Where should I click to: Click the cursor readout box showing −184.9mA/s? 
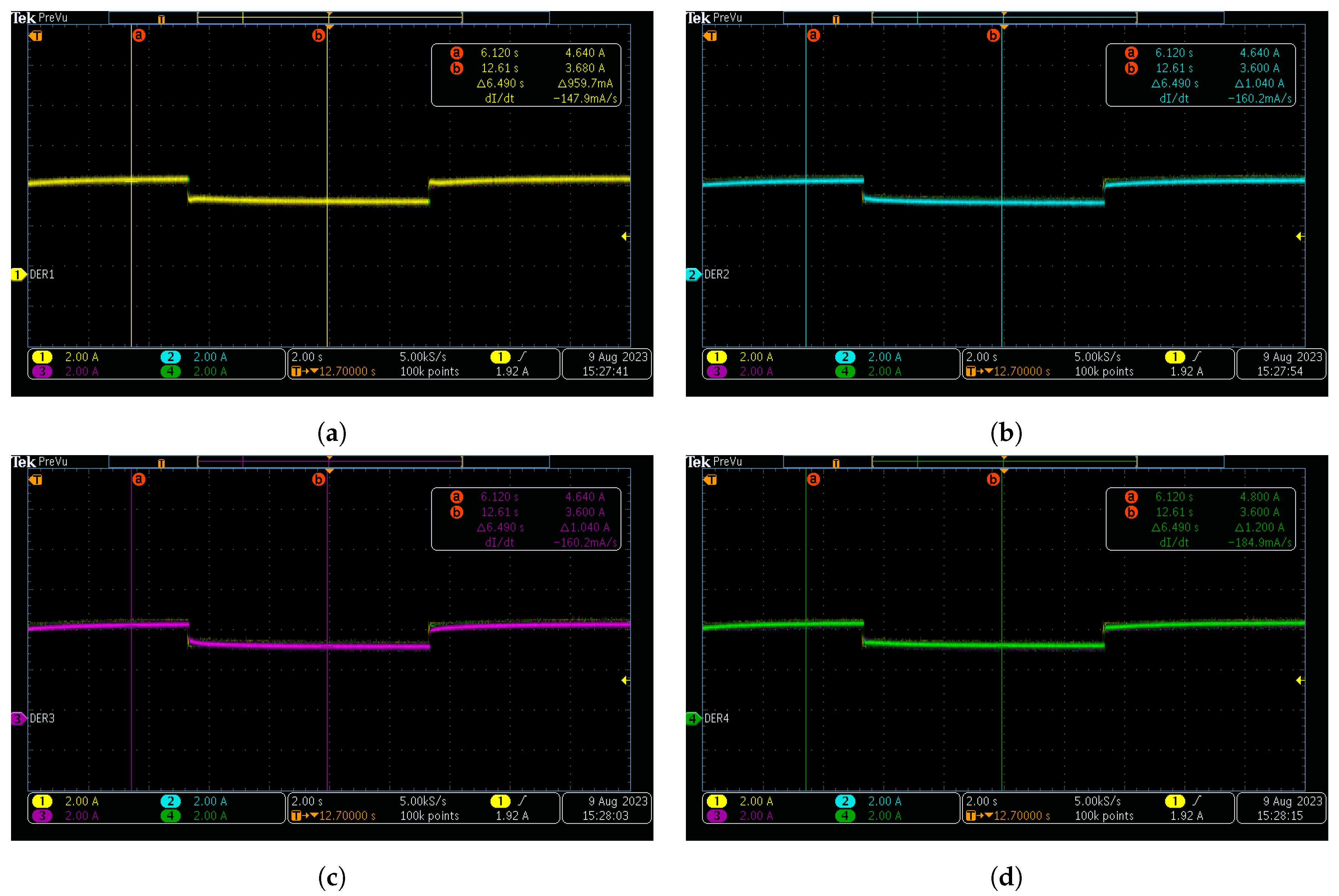pyautogui.click(x=1200, y=519)
